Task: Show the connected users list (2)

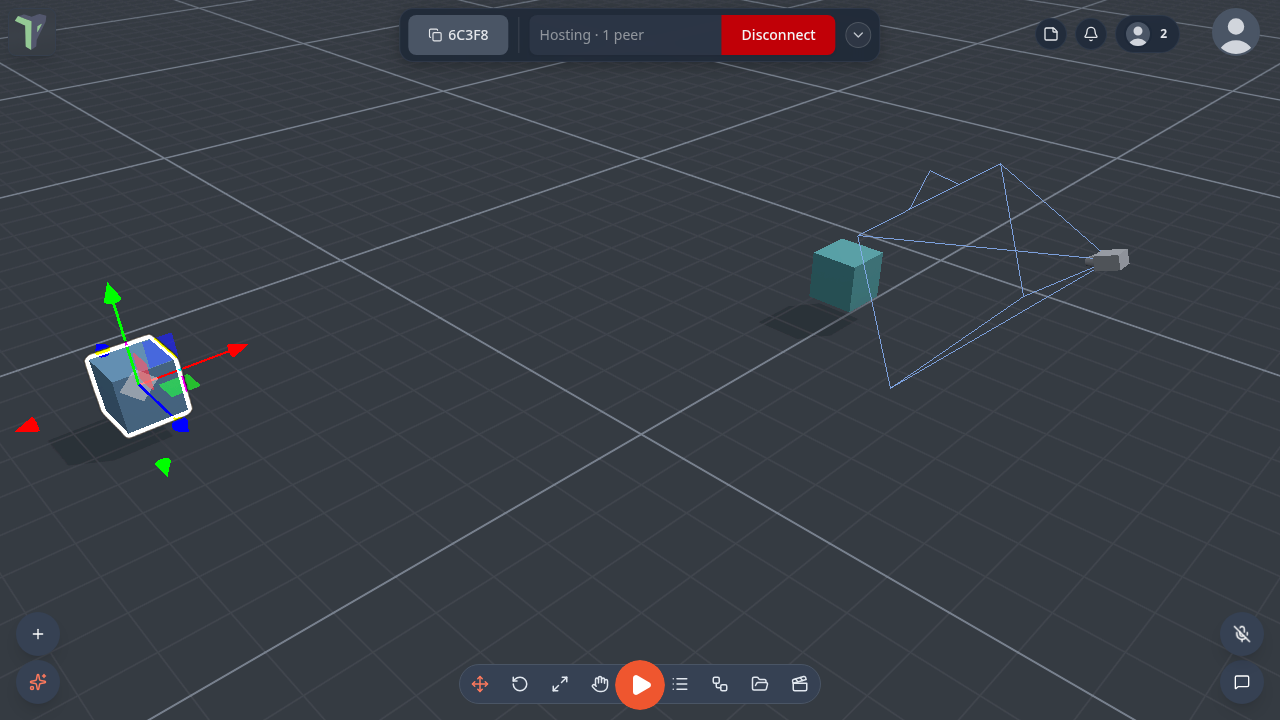Action: 1148,34
